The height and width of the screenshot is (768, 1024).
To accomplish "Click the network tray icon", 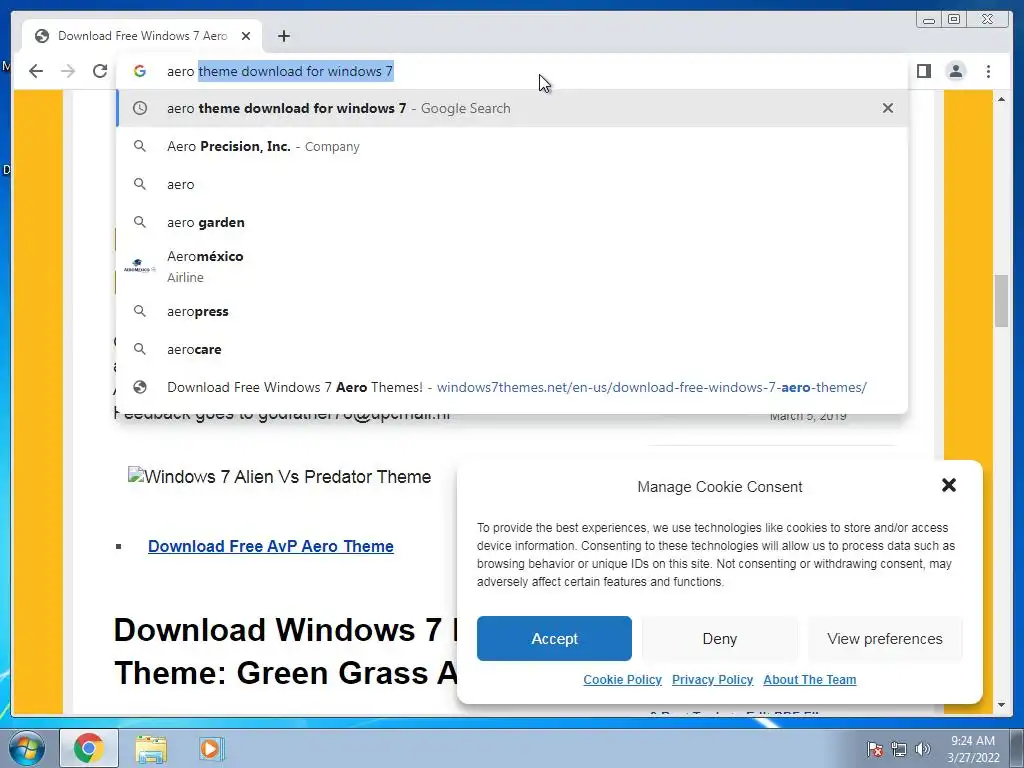I will click(899, 749).
